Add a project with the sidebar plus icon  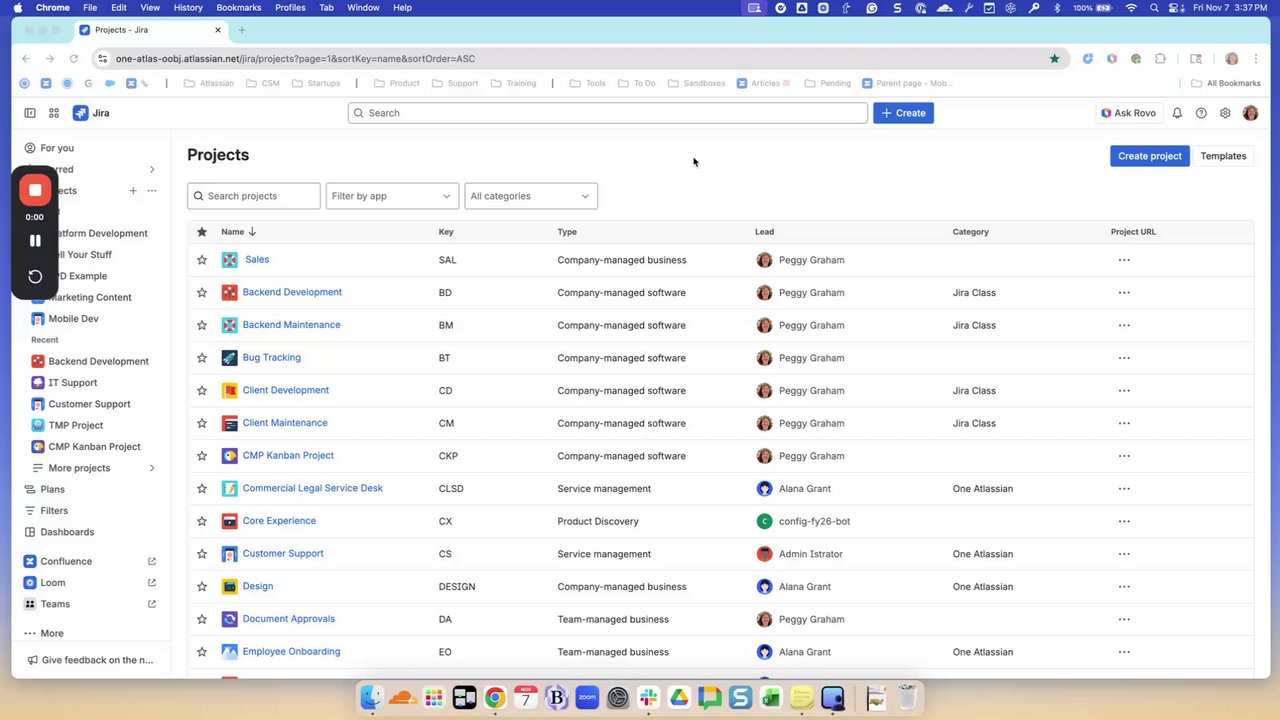click(x=132, y=190)
